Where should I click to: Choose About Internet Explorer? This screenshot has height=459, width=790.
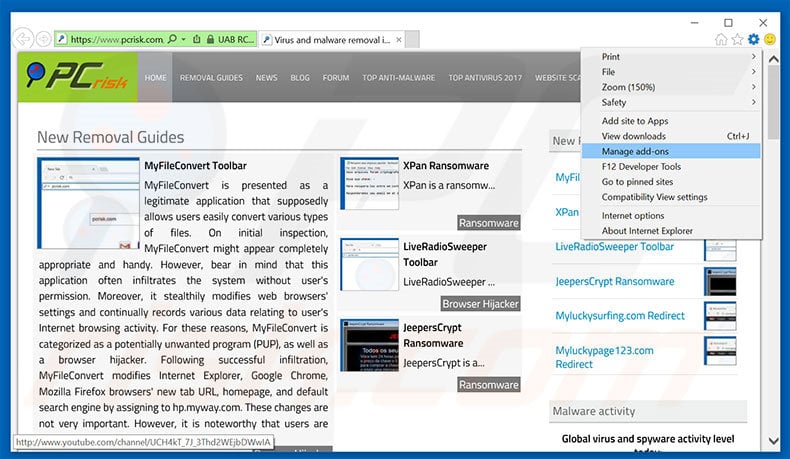(671, 231)
